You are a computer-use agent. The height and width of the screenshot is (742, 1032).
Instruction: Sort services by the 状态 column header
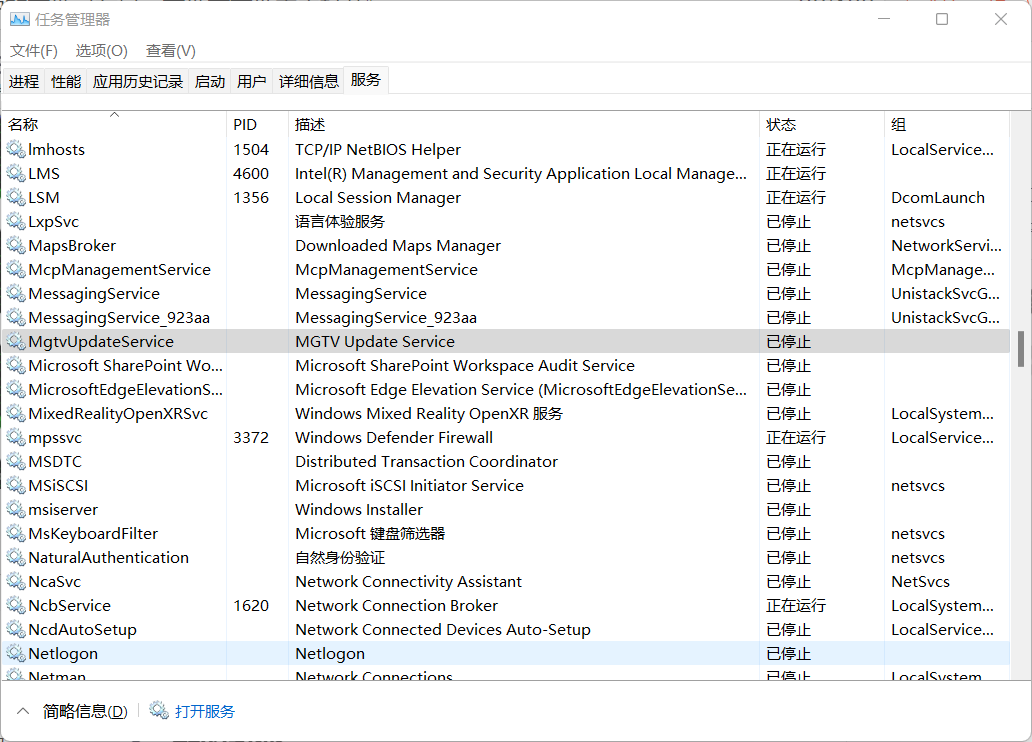point(781,125)
